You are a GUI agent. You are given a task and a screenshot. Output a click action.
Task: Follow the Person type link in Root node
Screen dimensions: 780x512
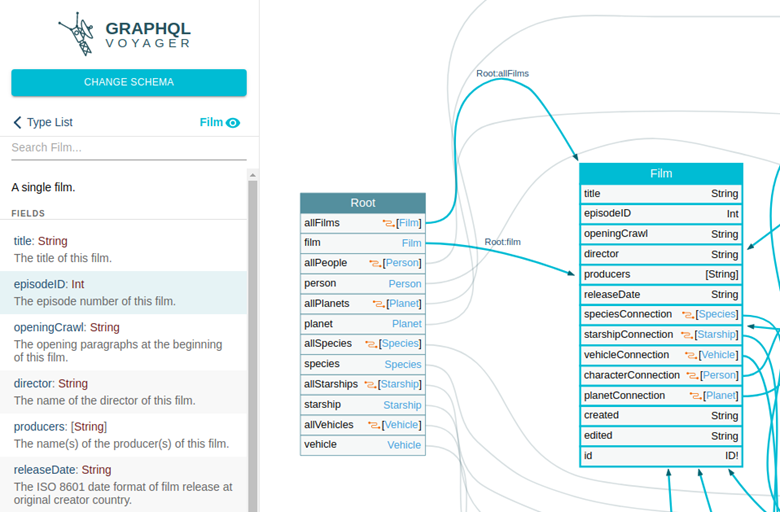[x=405, y=284]
